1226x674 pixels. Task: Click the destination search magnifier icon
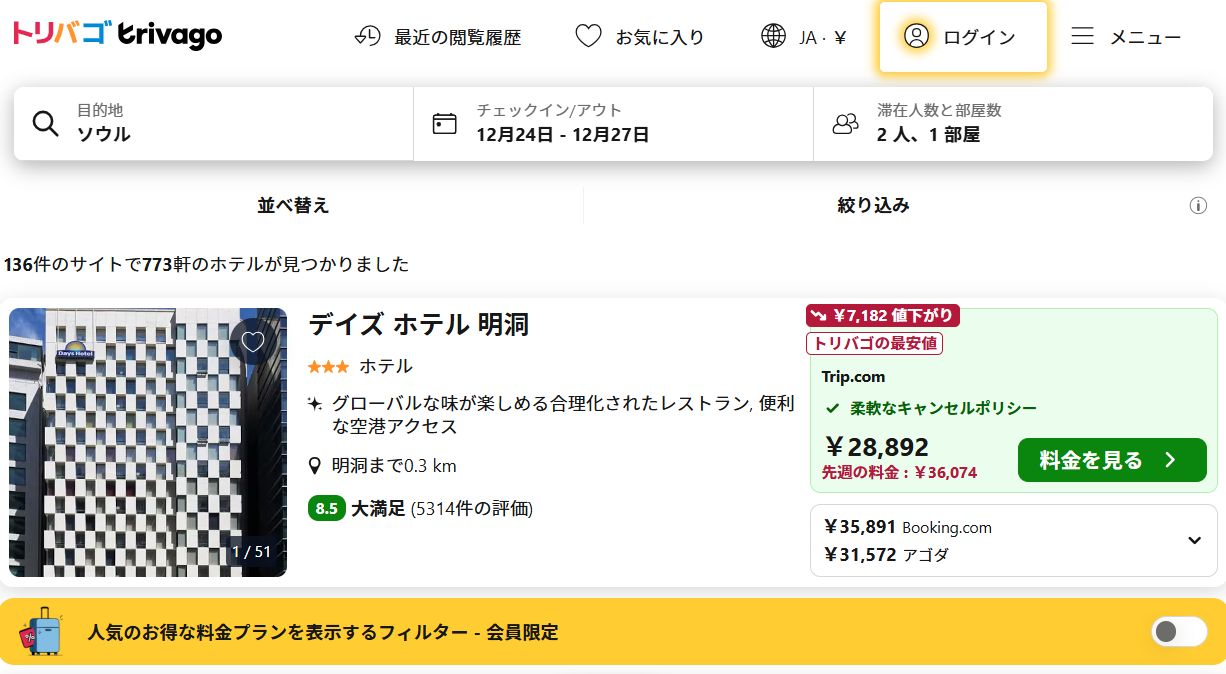(46, 124)
